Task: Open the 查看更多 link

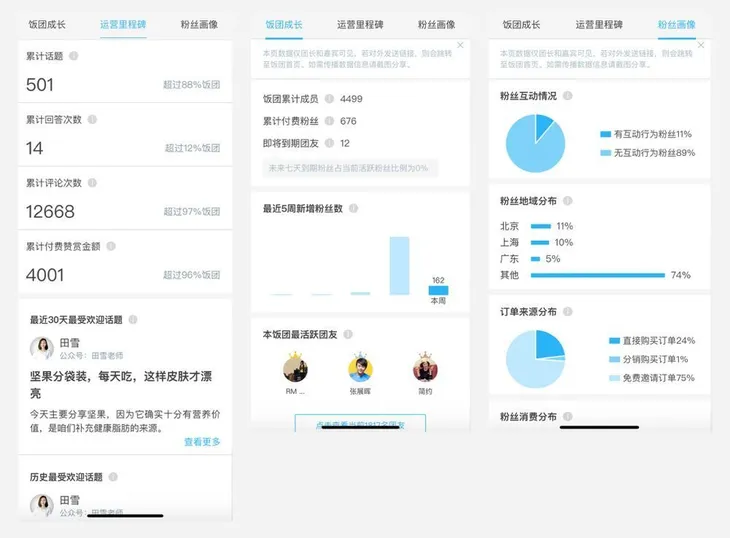Action: click(202, 442)
